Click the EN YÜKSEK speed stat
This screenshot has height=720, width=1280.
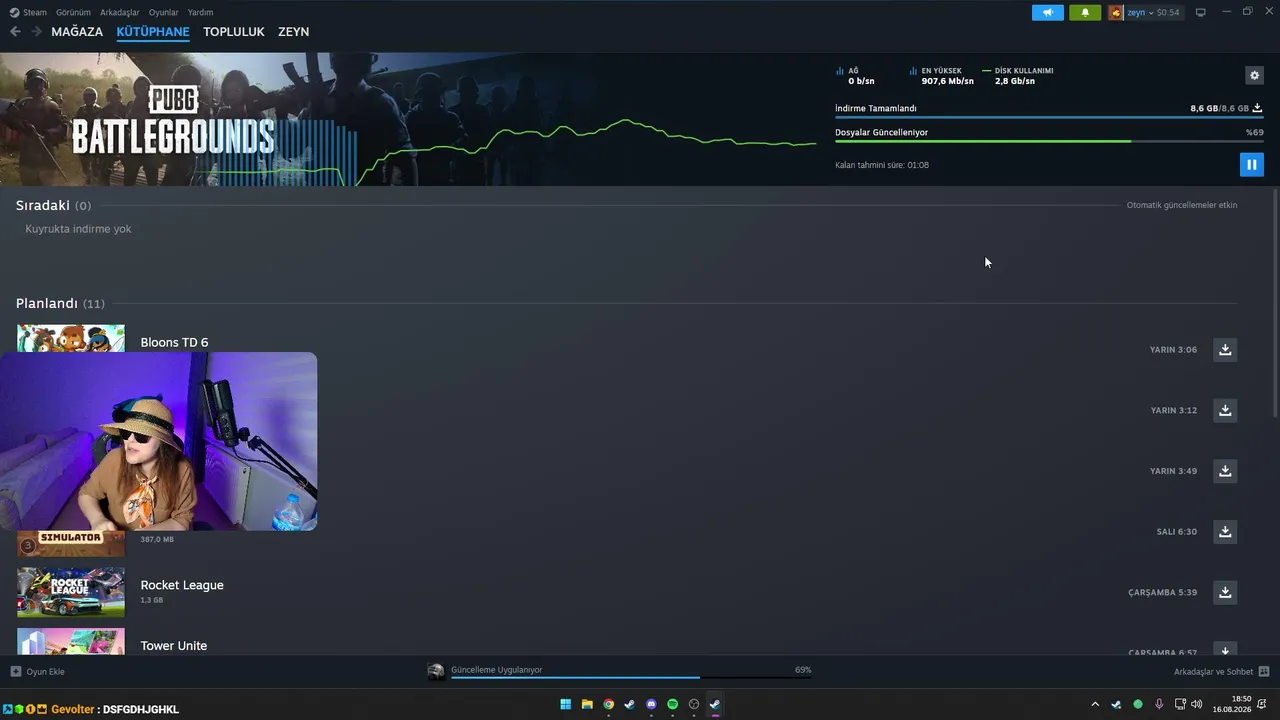tap(942, 76)
